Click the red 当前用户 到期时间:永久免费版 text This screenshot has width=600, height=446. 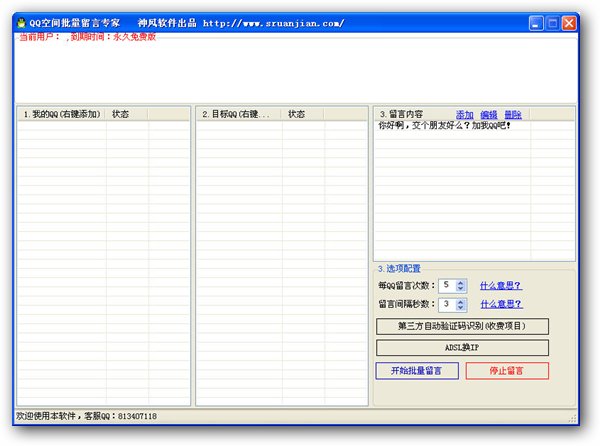88,37
